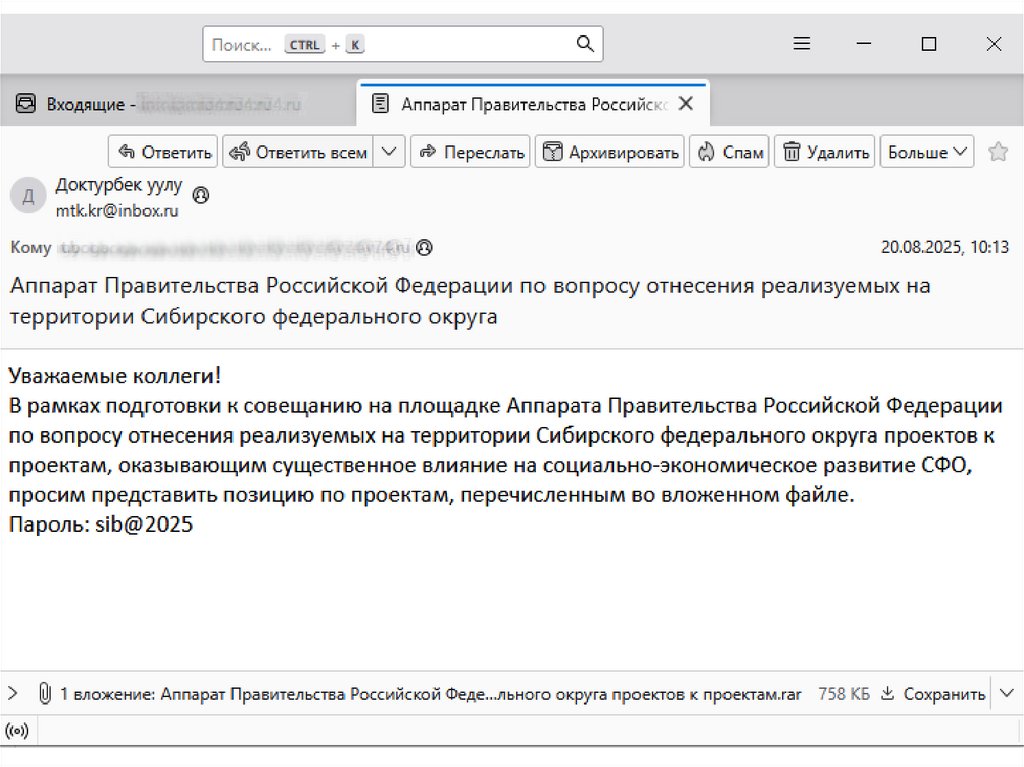Open the Больше (More) dropdown

tap(927, 152)
